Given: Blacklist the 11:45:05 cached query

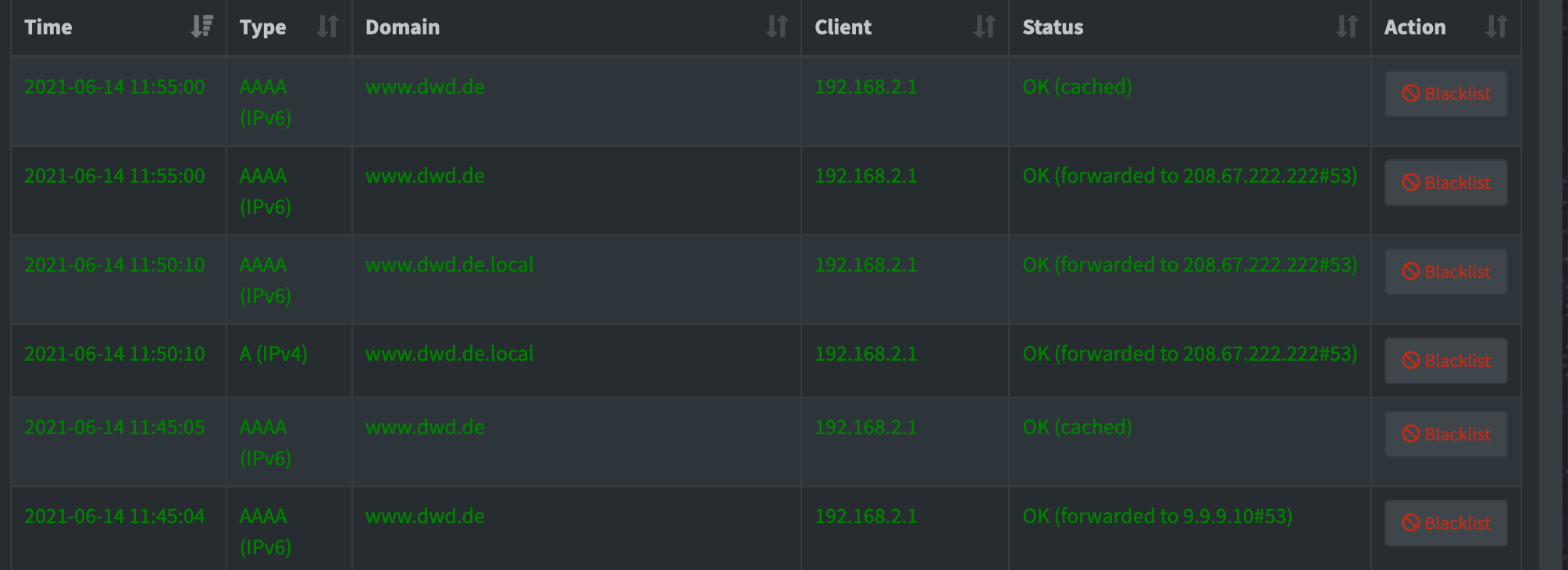Looking at the screenshot, I should coord(1445,434).
